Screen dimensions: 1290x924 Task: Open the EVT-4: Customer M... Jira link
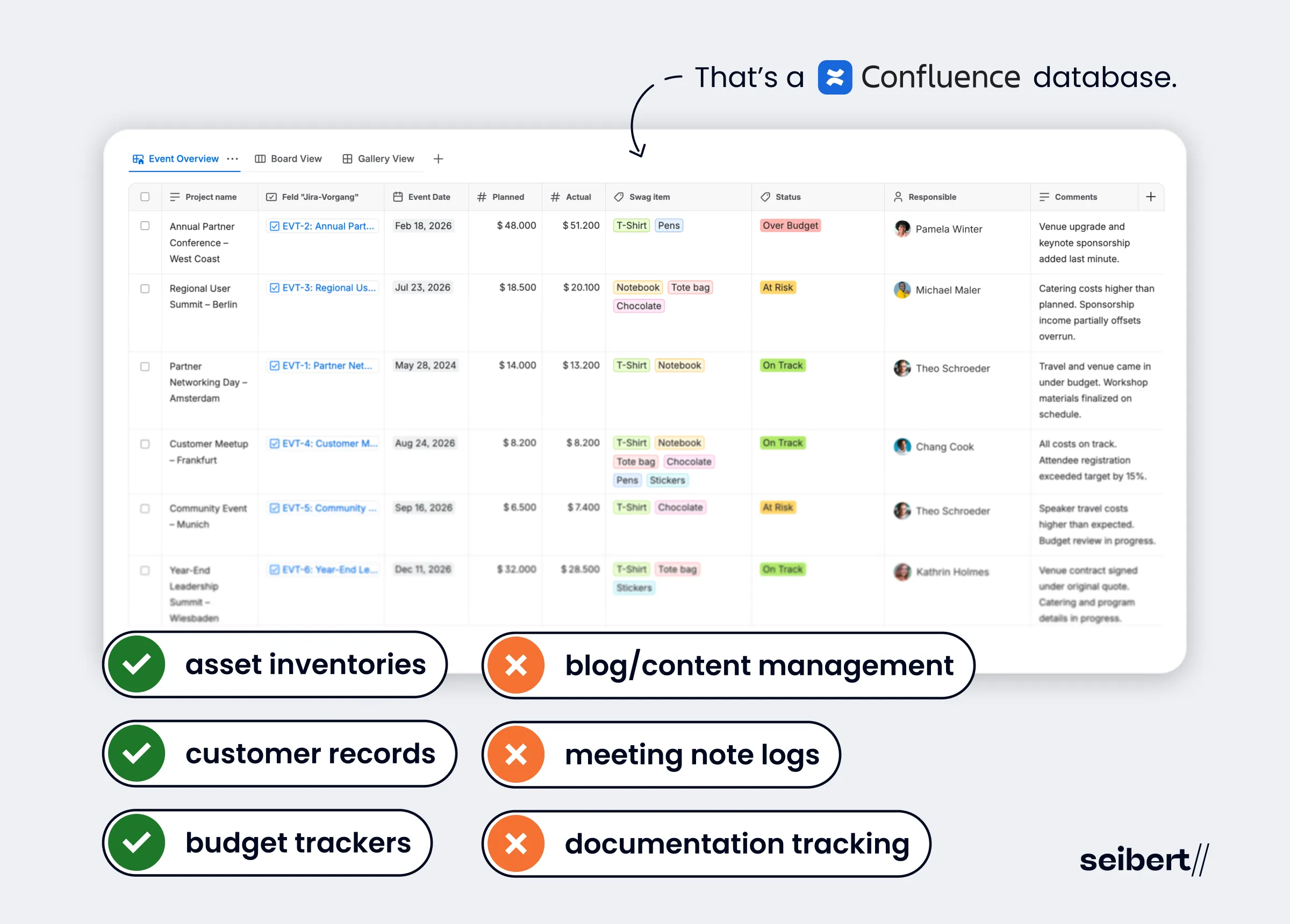tap(323, 444)
